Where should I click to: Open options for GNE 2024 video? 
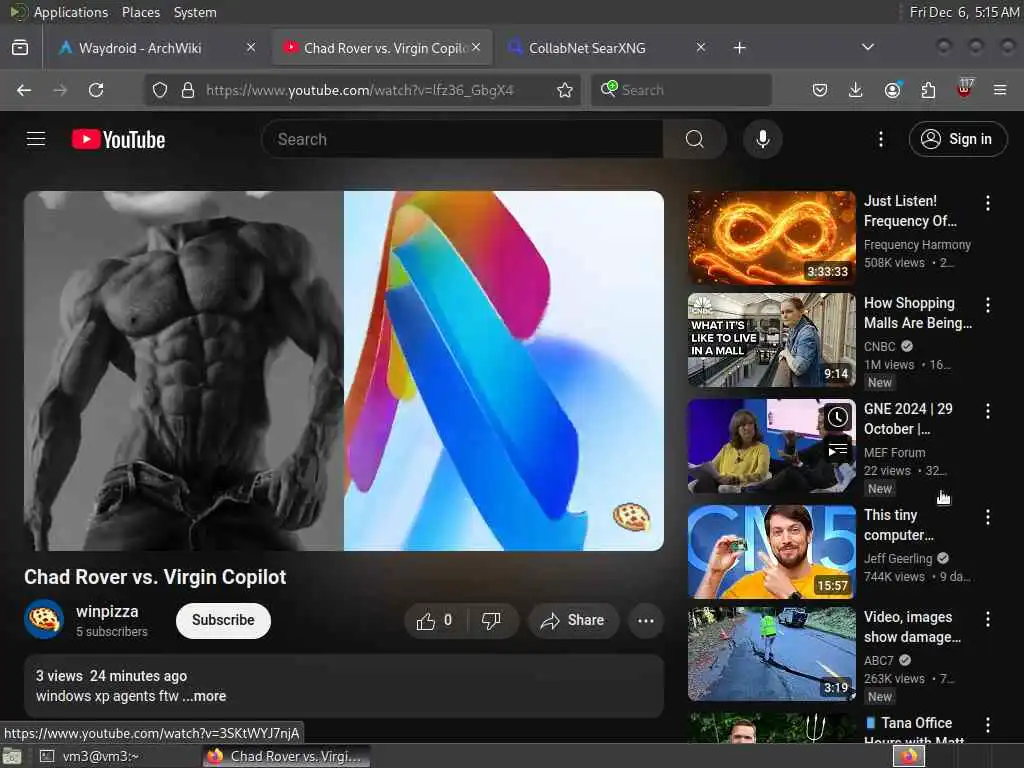987,411
